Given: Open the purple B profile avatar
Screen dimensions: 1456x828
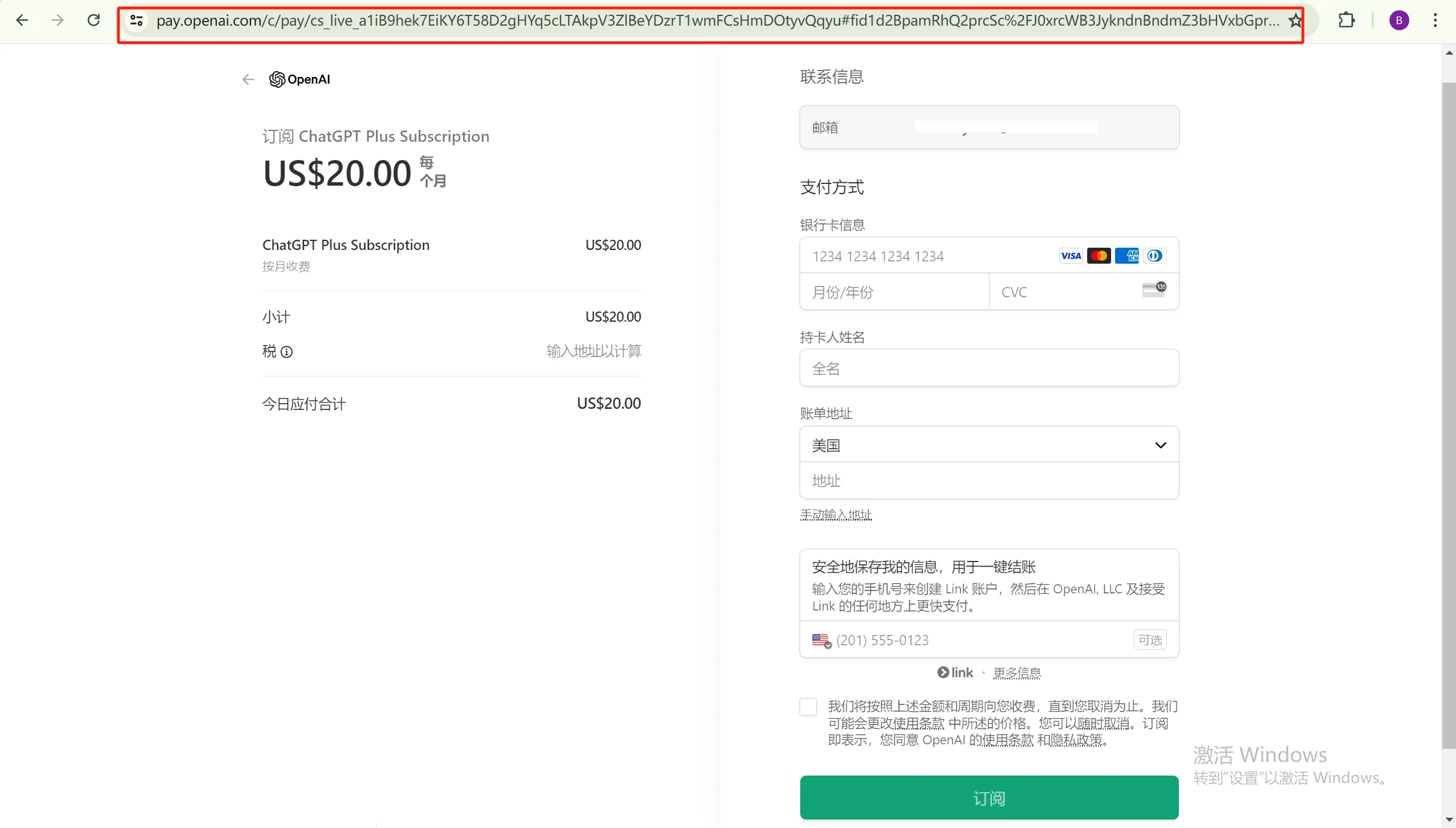Looking at the screenshot, I should point(1399,21).
